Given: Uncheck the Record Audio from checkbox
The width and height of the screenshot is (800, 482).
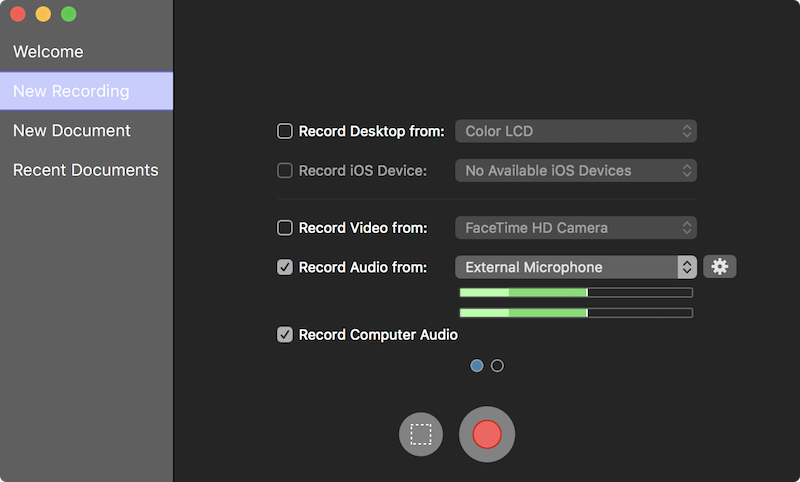Looking at the screenshot, I should (285, 267).
